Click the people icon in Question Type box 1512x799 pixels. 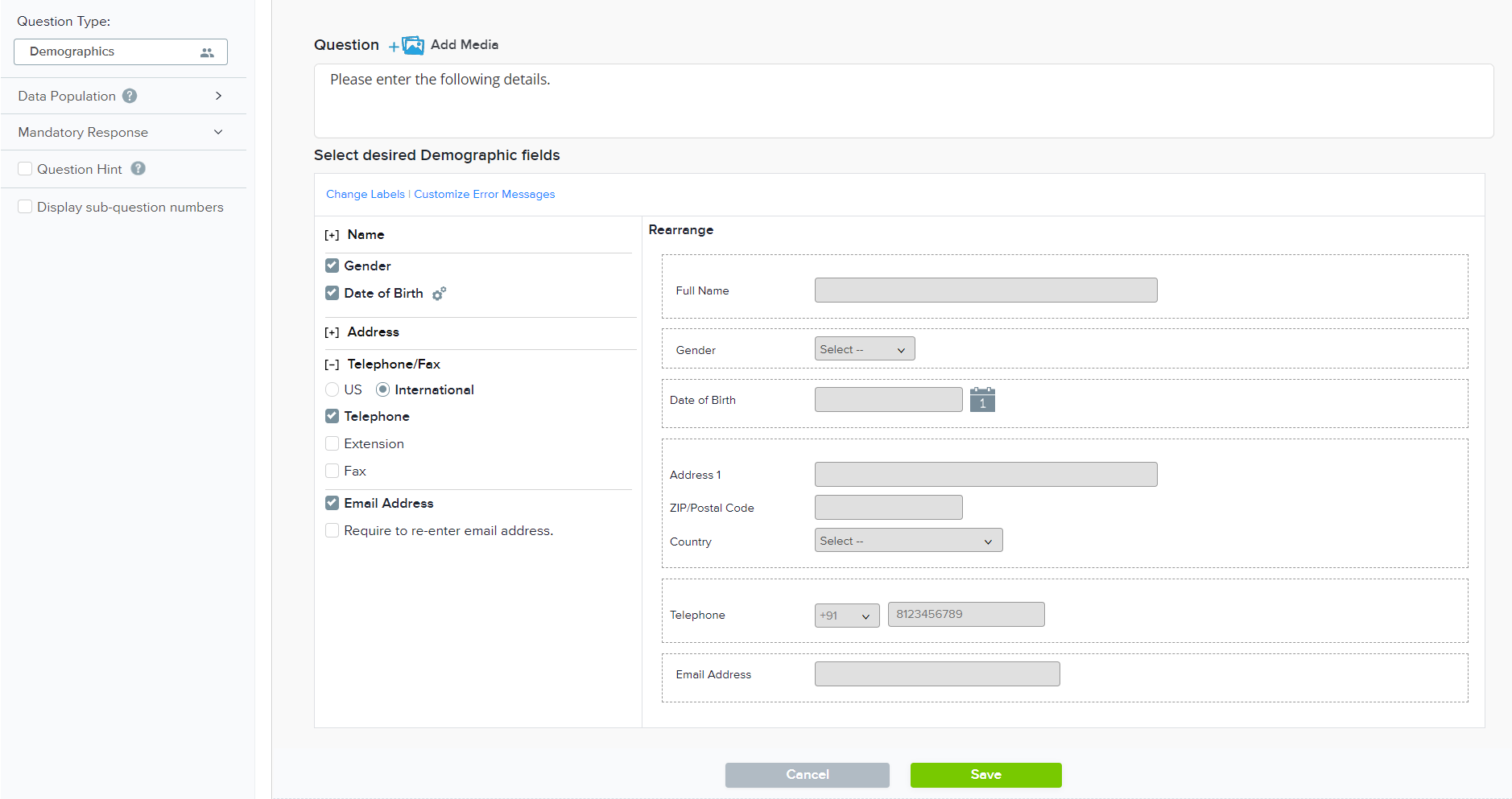point(207,52)
